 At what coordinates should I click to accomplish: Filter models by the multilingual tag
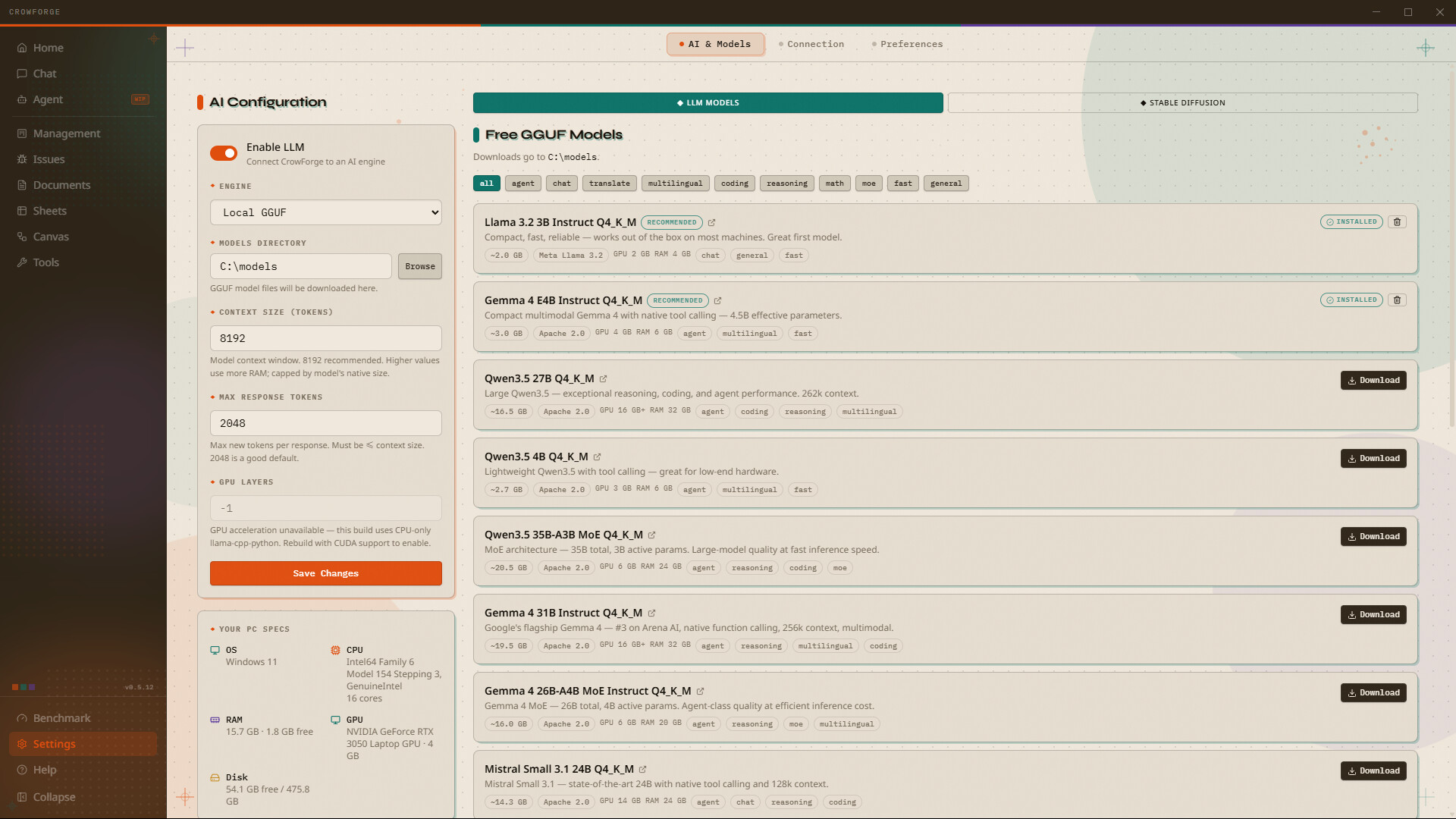click(x=676, y=184)
